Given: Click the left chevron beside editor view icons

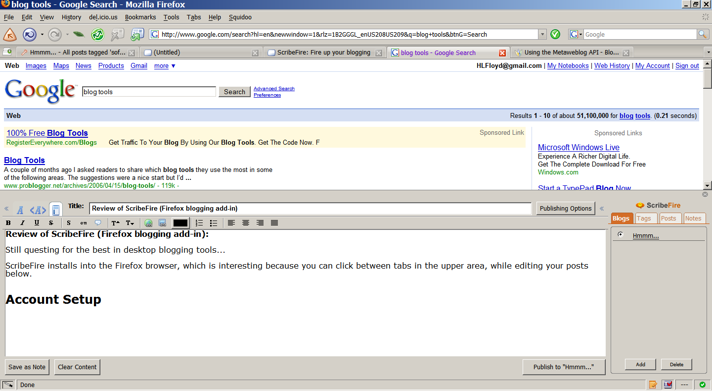Looking at the screenshot, I should (6, 209).
